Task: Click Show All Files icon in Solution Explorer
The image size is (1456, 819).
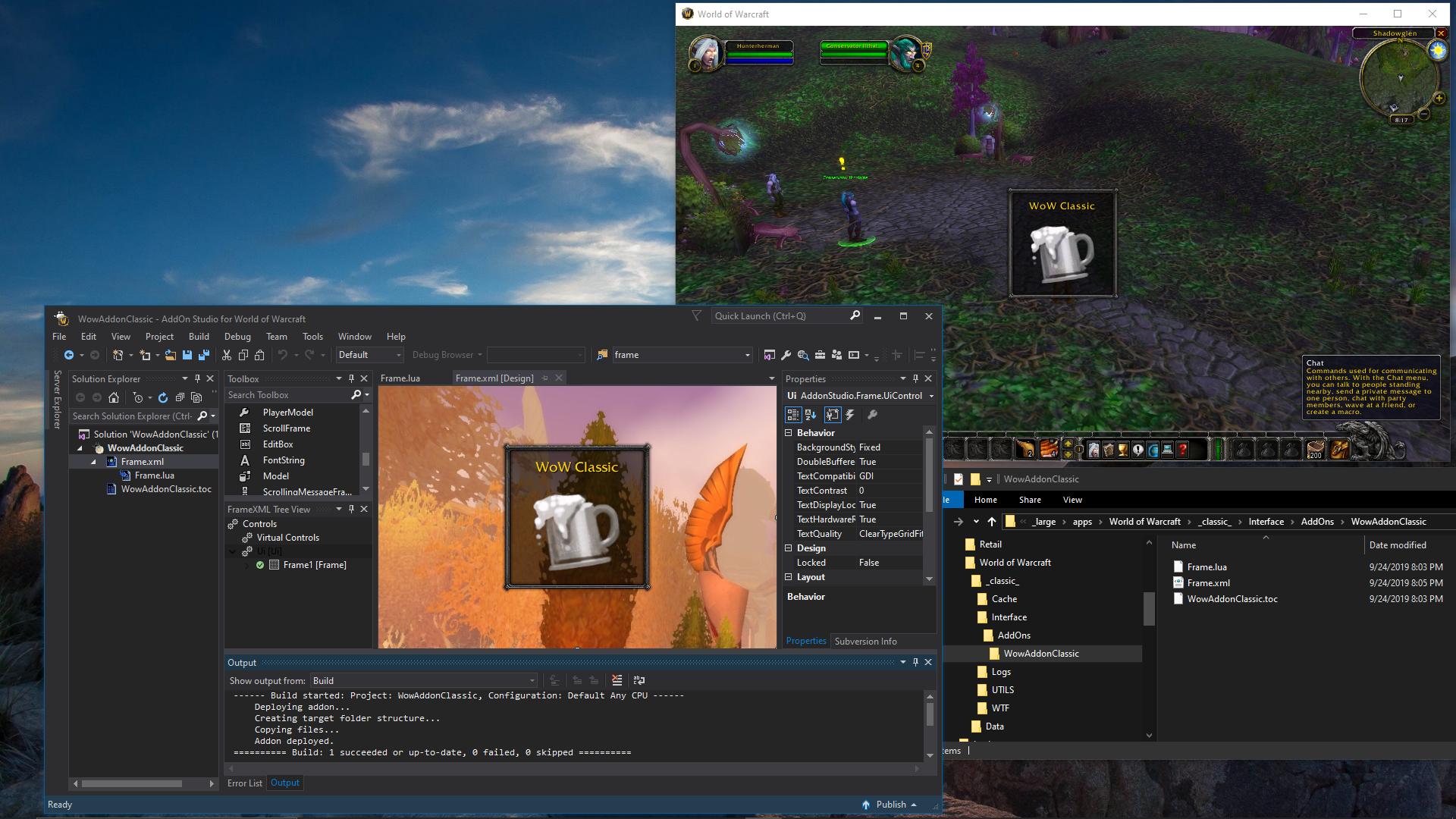Action: 196,397
